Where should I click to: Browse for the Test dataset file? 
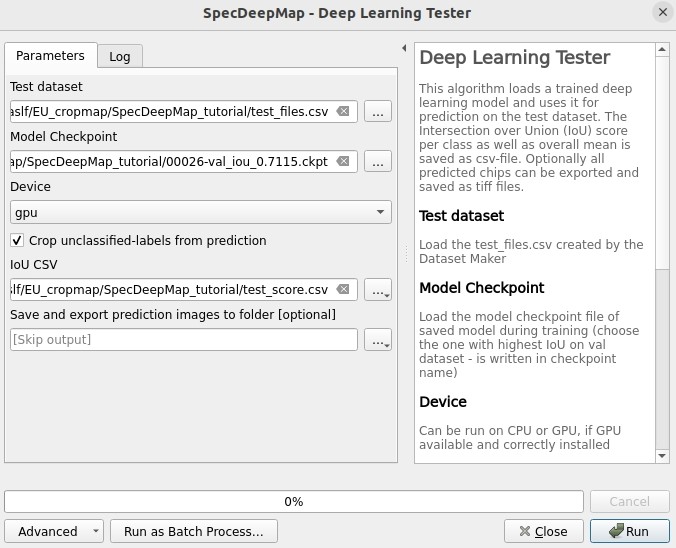(x=378, y=111)
